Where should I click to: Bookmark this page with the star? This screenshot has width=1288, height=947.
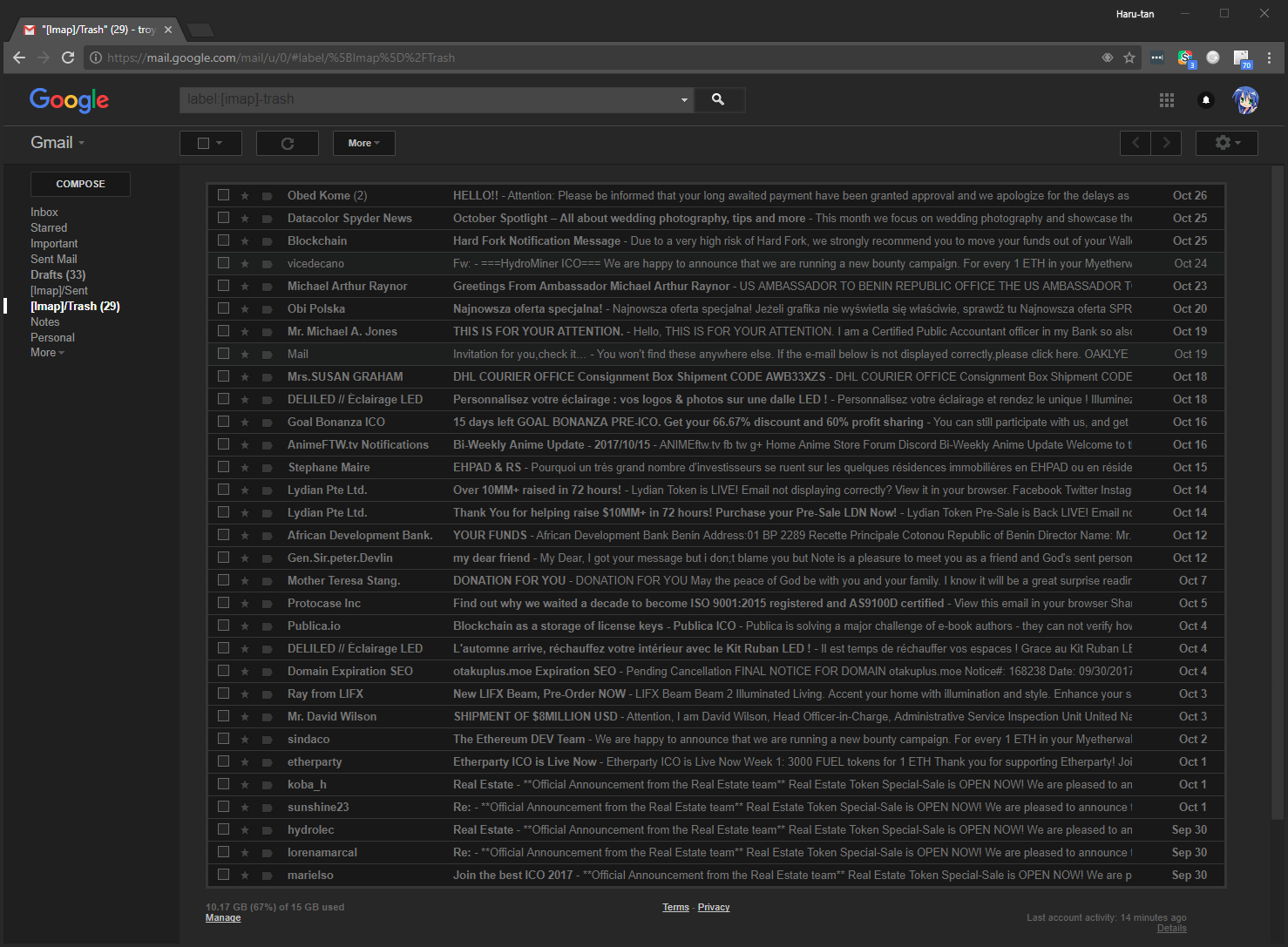coord(1129,57)
